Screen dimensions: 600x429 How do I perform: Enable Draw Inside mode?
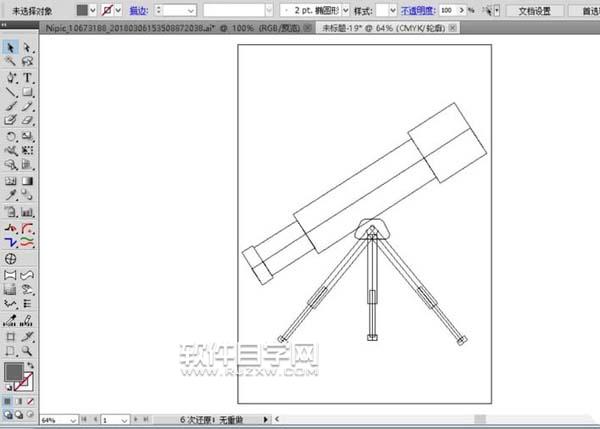[x=30, y=414]
